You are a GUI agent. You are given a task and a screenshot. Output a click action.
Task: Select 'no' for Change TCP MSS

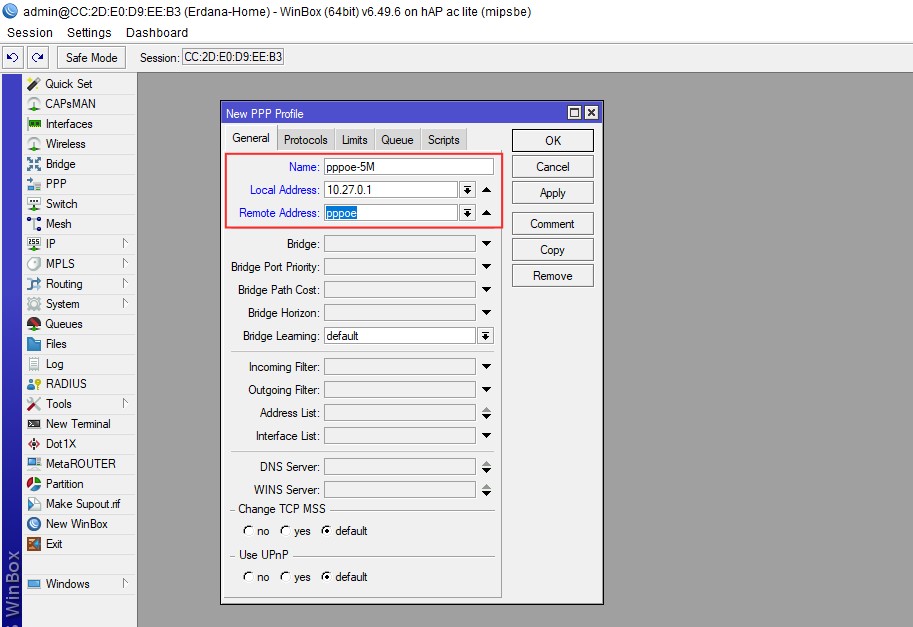248,531
